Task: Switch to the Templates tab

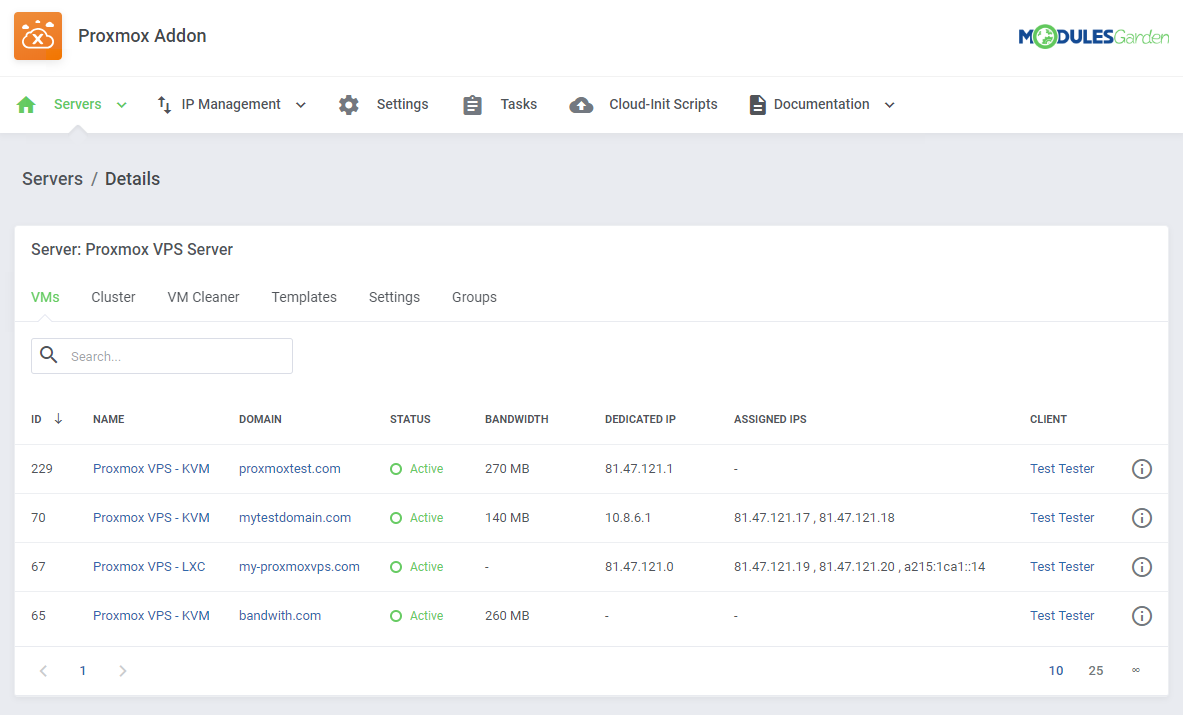Action: 304,297
